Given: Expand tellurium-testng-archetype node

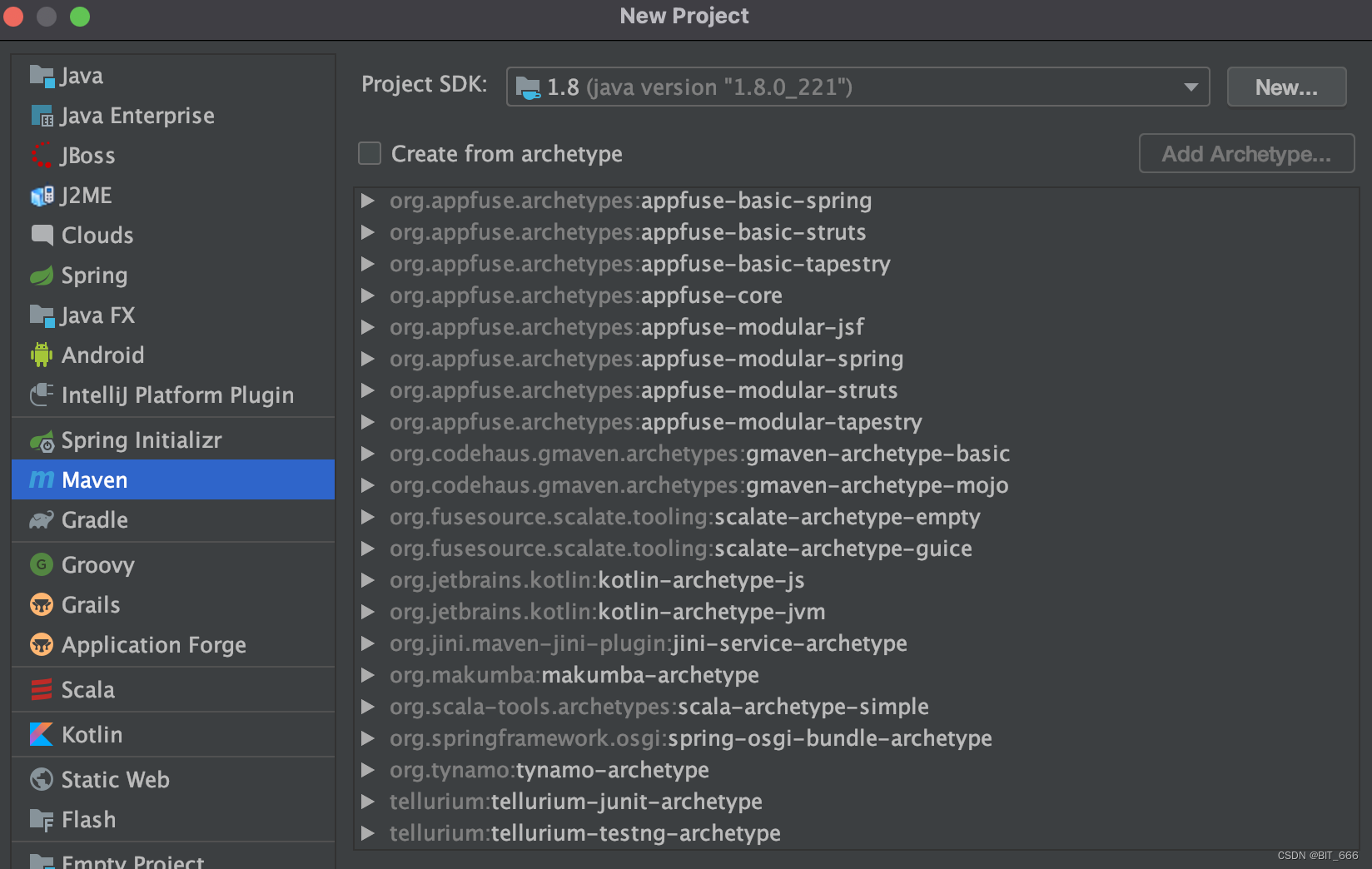Looking at the screenshot, I should click(x=367, y=833).
